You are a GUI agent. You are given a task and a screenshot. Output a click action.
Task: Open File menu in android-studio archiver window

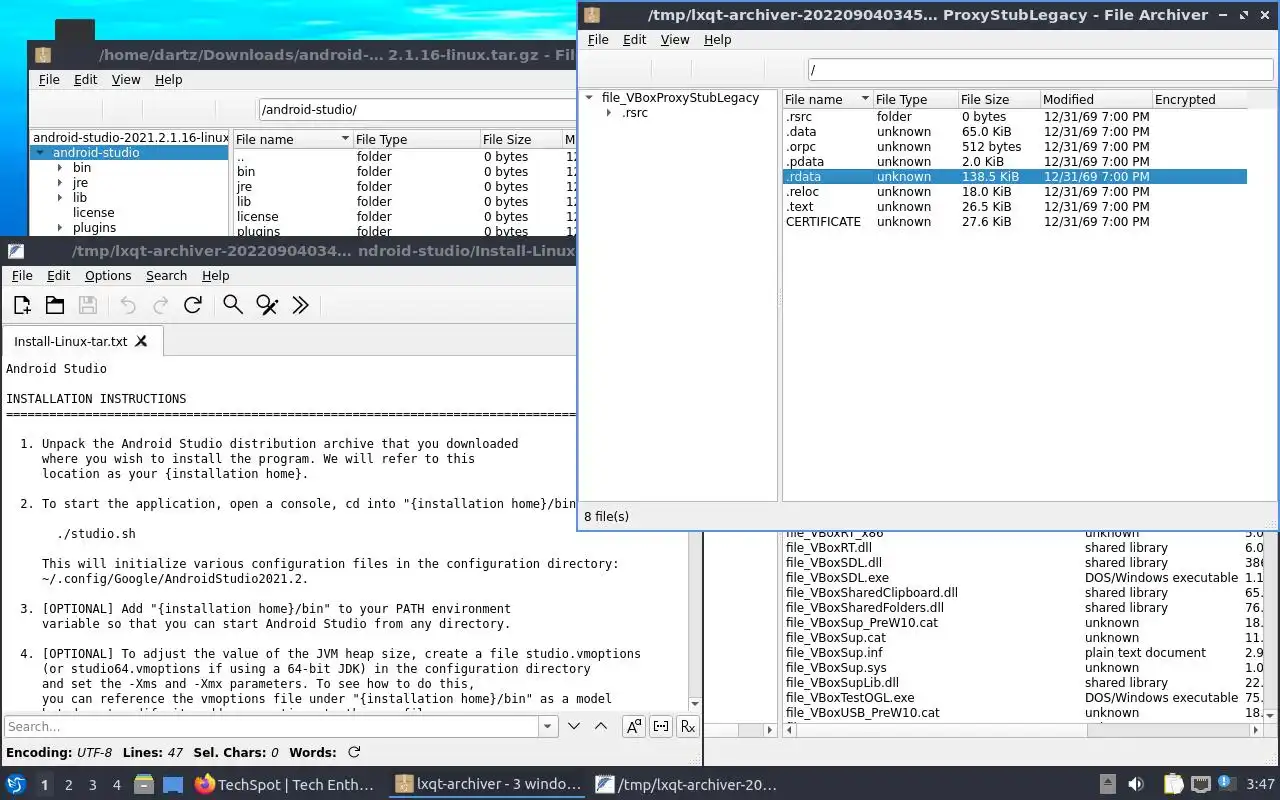49,80
